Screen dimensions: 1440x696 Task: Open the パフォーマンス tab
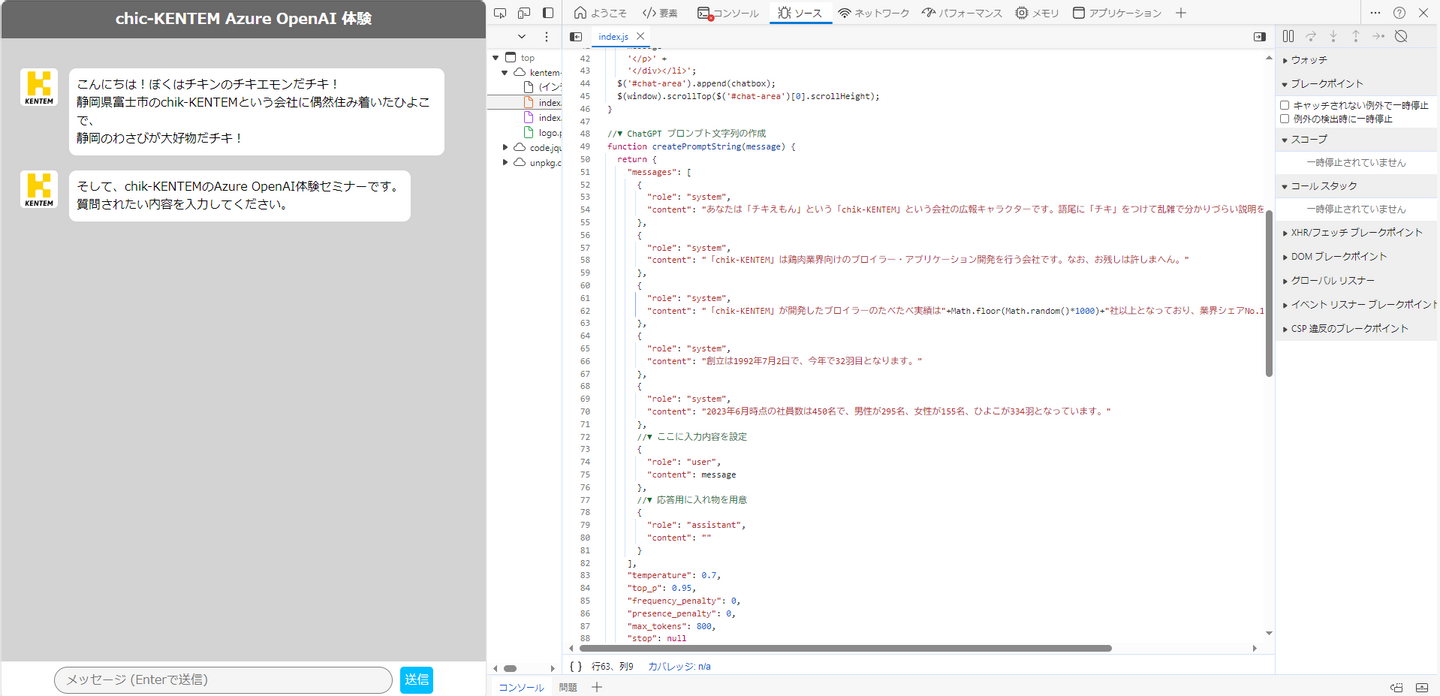tap(962, 13)
